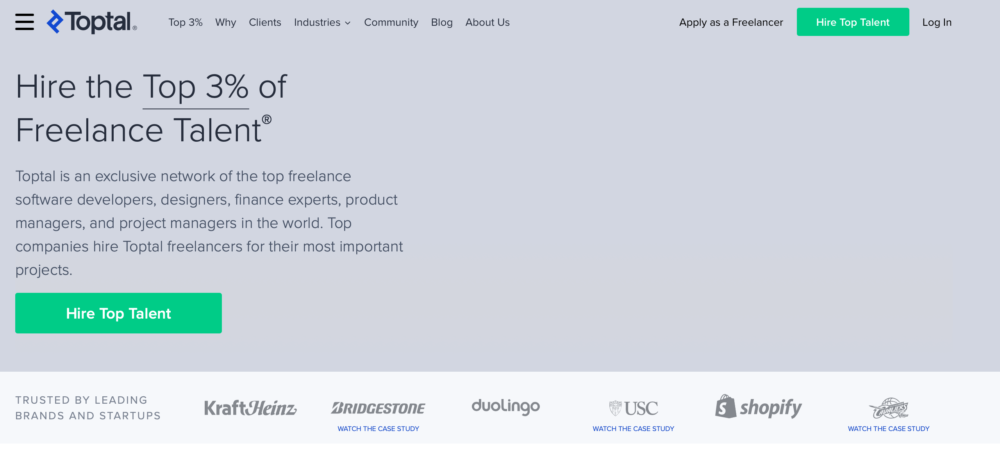This screenshot has width=1000, height=449.
Task: Open About Us page
Action: (x=487, y=22)
